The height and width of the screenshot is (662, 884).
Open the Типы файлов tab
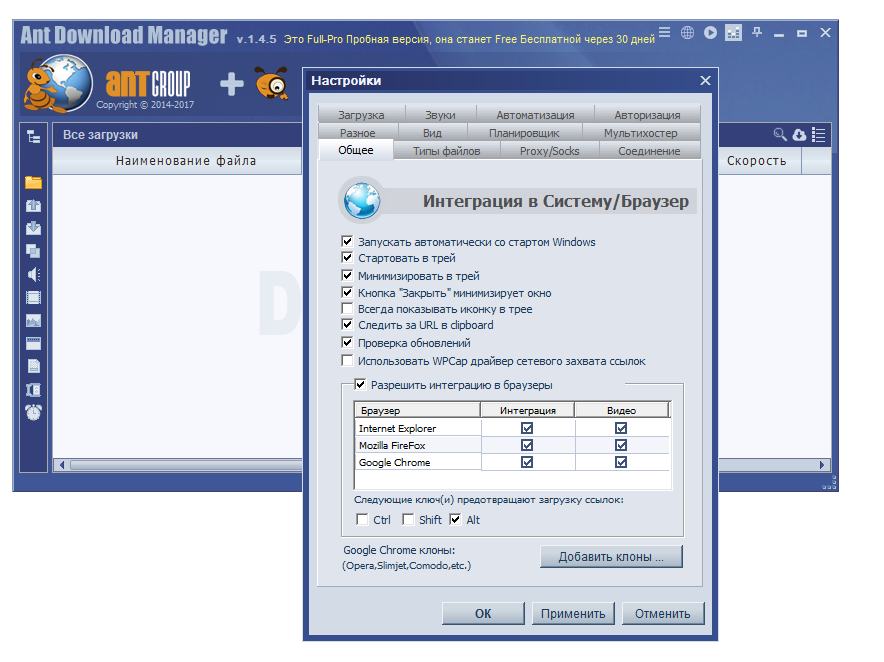(447, 151)
